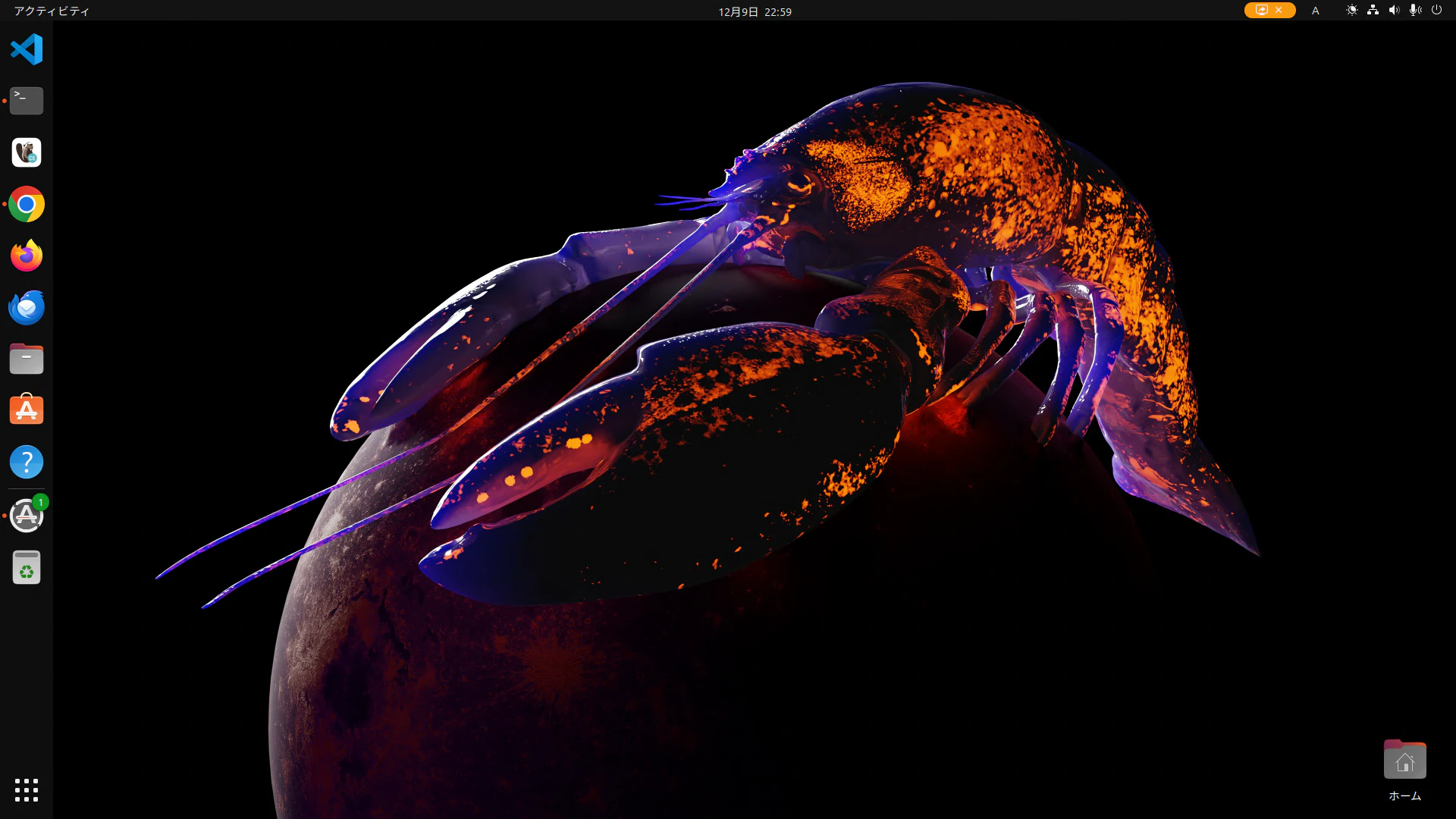The image size is (1456, 819).
Task: Open the Trash from the dock
Action: tap(27, 567)
